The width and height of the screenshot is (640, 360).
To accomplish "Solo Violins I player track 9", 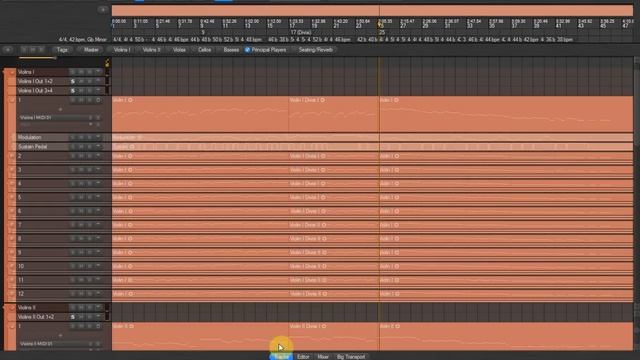I will (x=73, y=253).
